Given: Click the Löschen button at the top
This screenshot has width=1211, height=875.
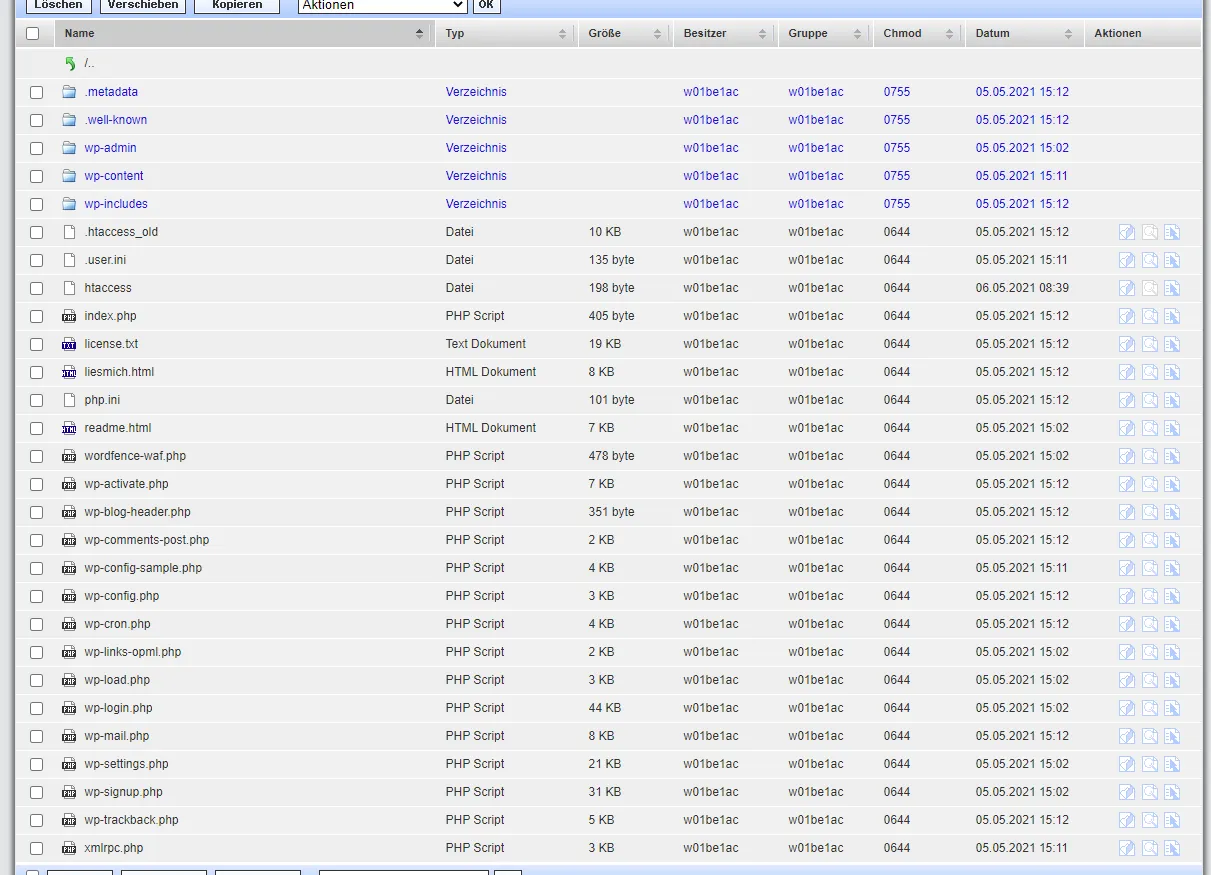Looking at the screenshot, I should pyautogui.click(x=58, y=5).
